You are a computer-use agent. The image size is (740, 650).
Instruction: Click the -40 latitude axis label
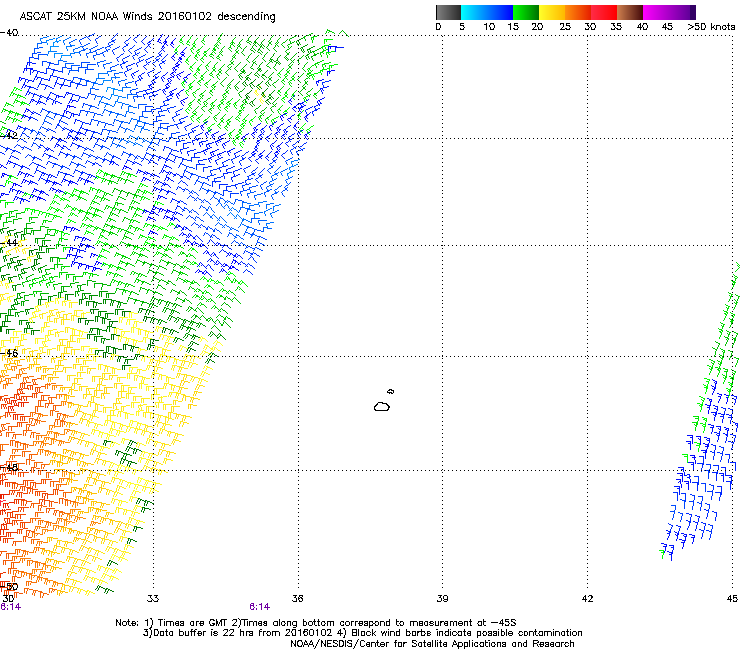(x=9, y=33)
